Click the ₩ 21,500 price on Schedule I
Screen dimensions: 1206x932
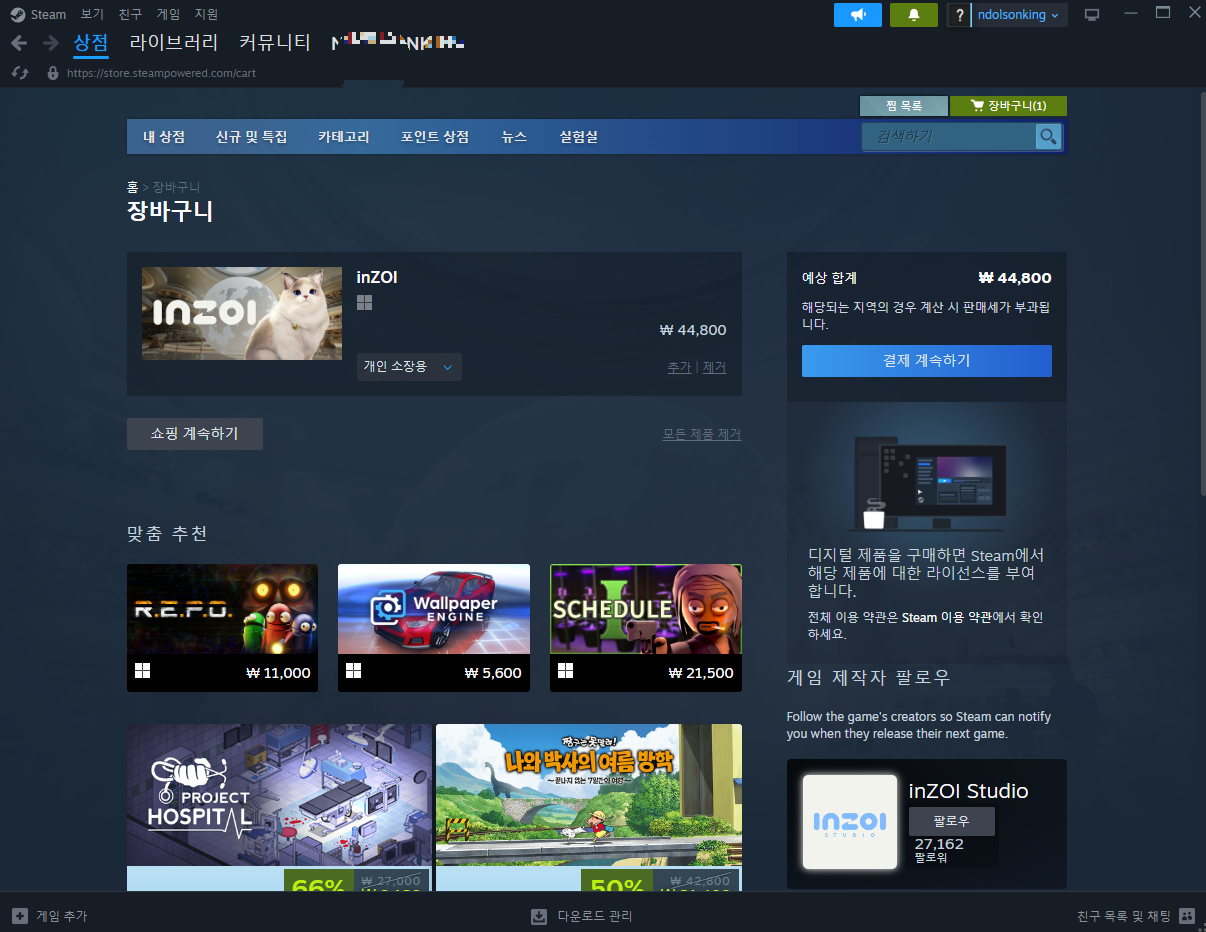tap(701, 673)
